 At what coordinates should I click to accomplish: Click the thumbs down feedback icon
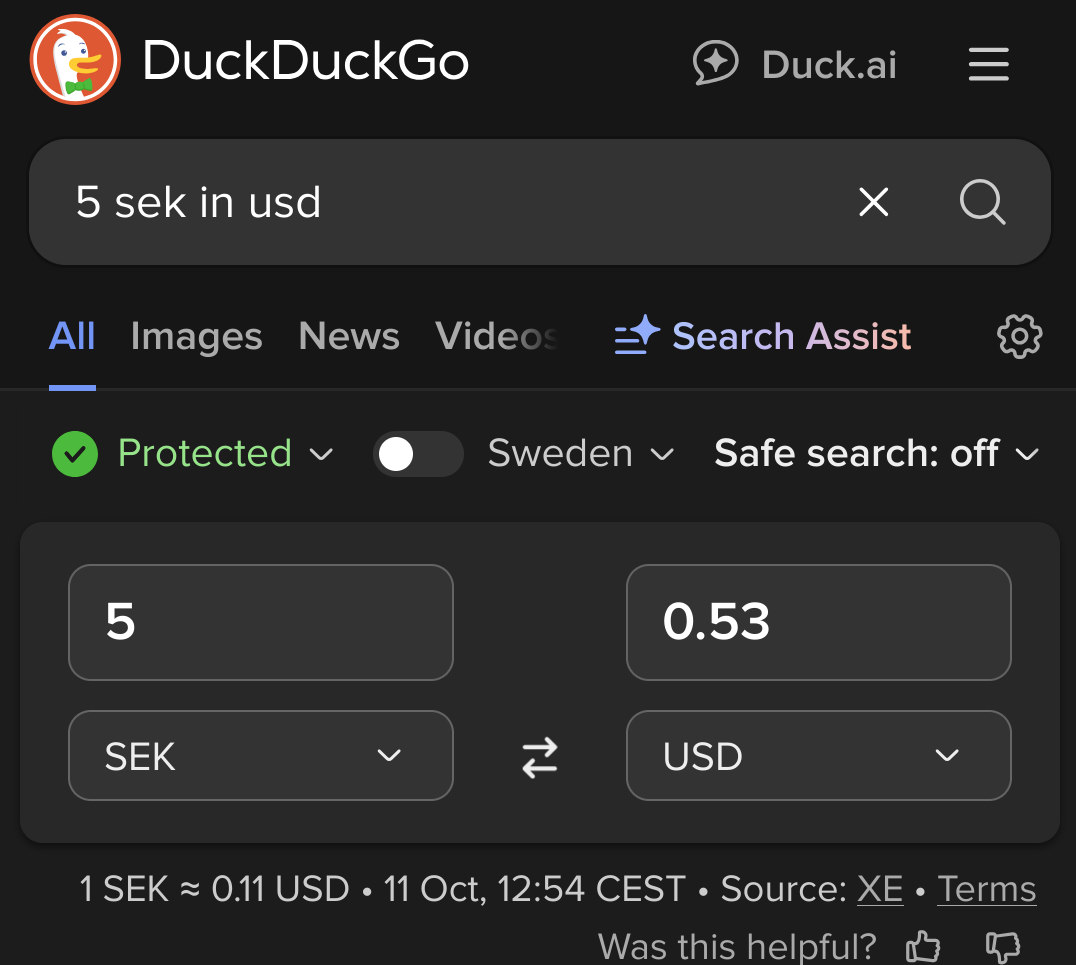pyautogui.click(x=1002, y=946)
